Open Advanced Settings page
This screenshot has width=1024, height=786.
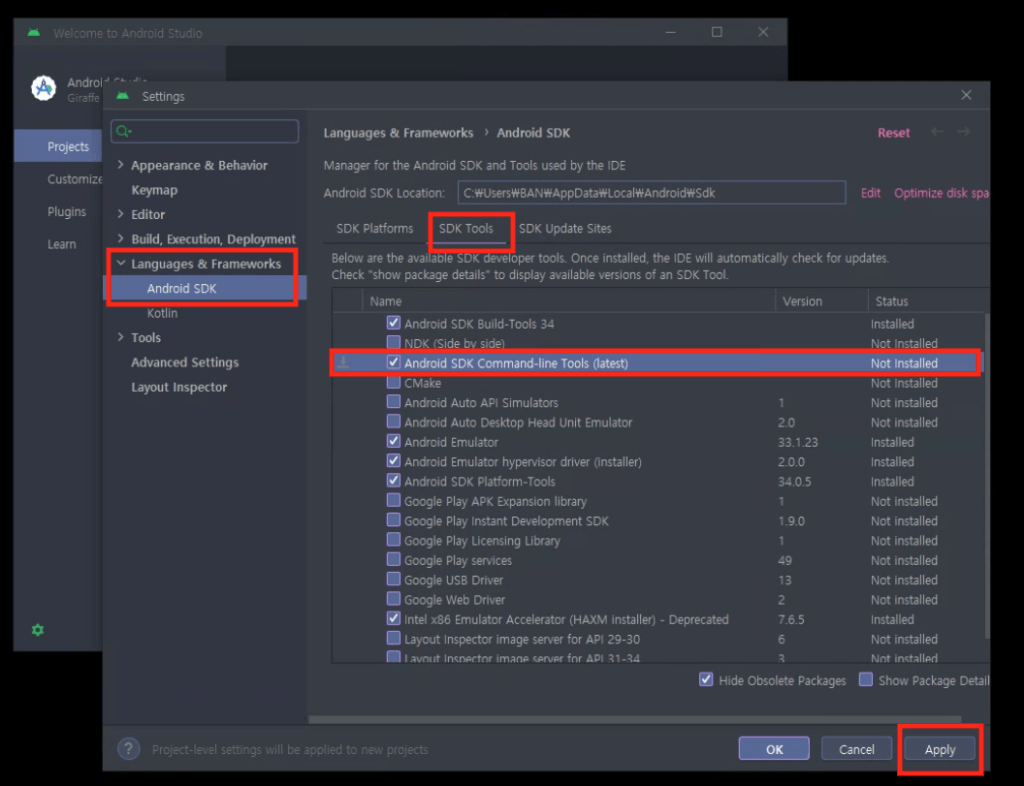tap(185, 362)
